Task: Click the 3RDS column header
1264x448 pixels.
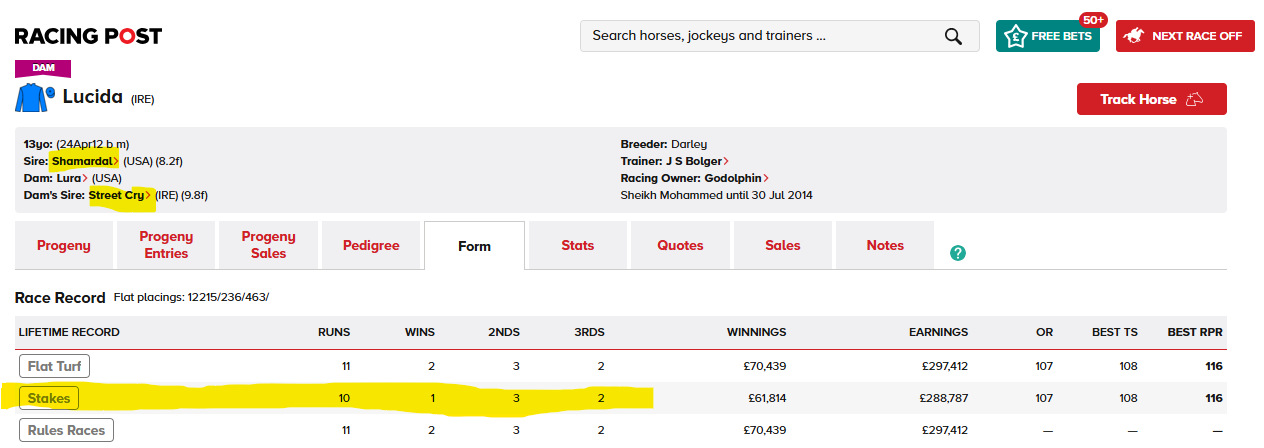Action: pyautogui.click(x=589, y=332)
